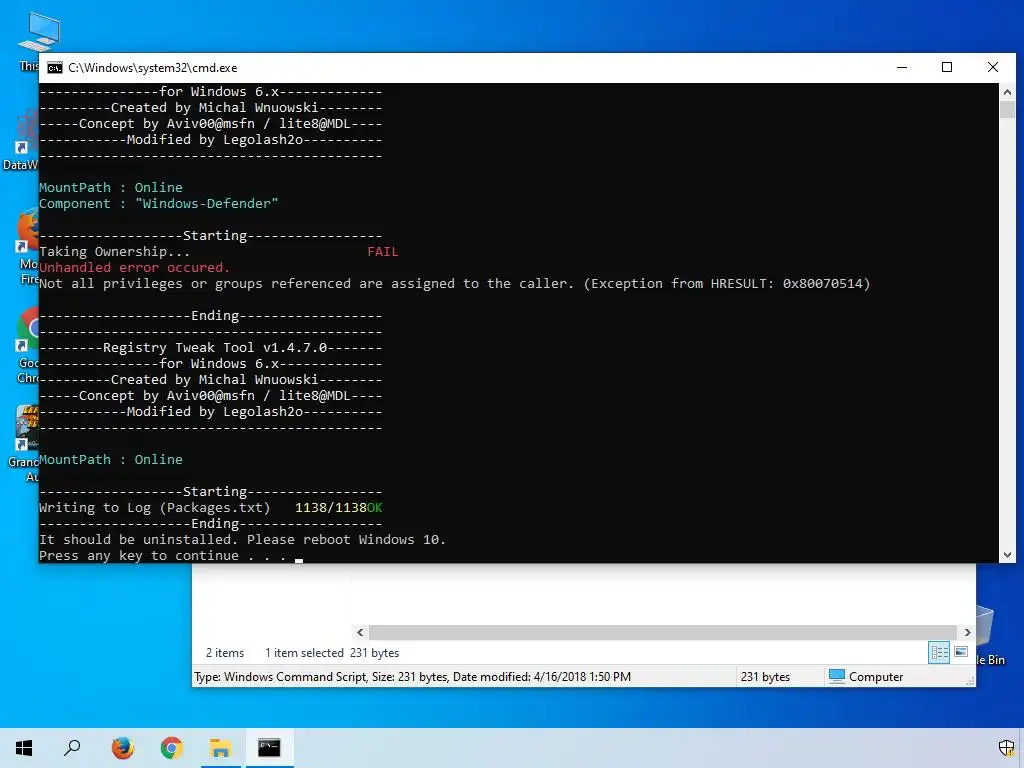Screen dimensions: 1024x768
Task: Click '2 items' in Explorer status bar
Action: click(x=225, y=652)
